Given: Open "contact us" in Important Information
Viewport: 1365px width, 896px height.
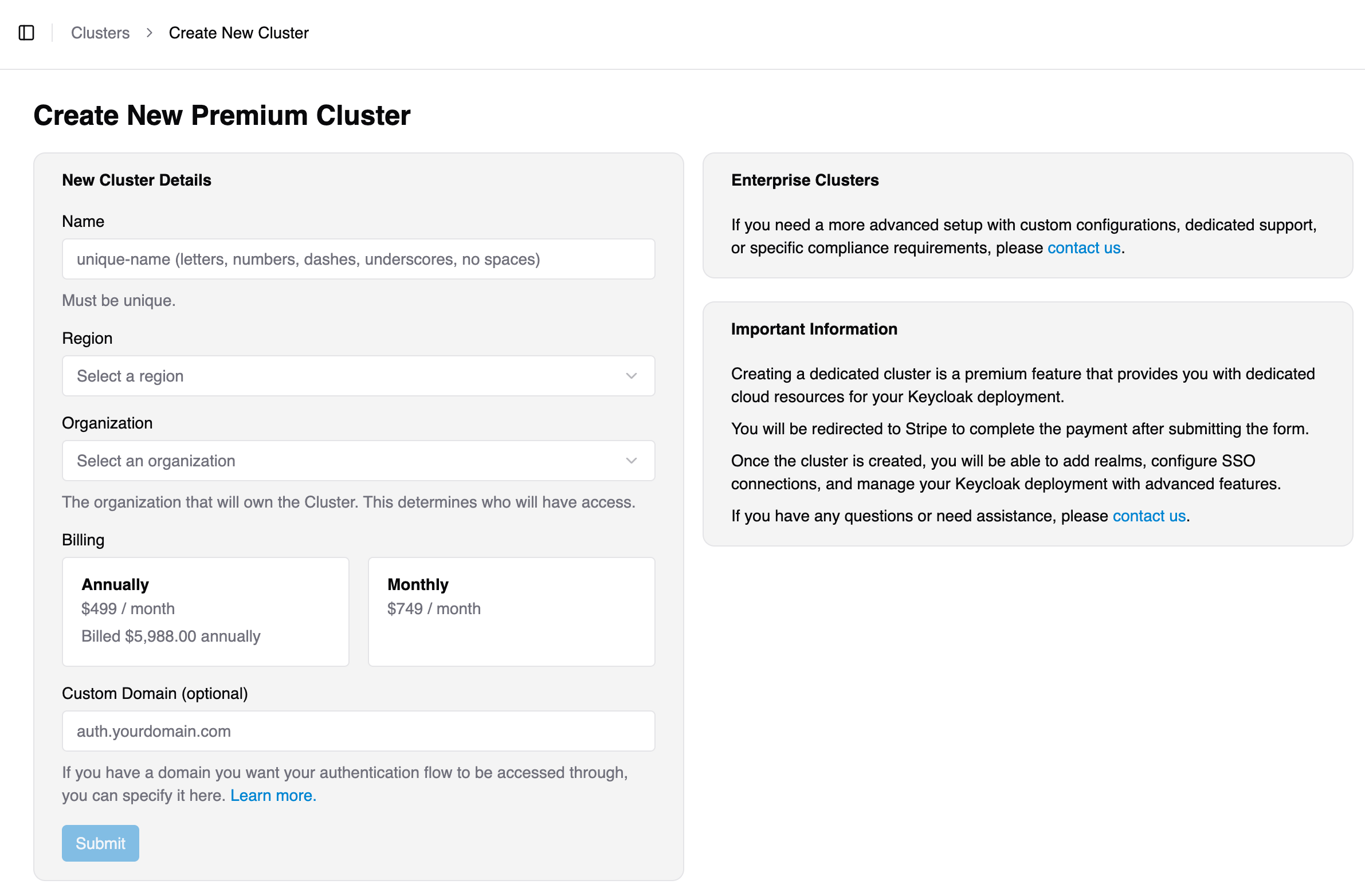Looking at the screenshot, I should point(1149,516).
